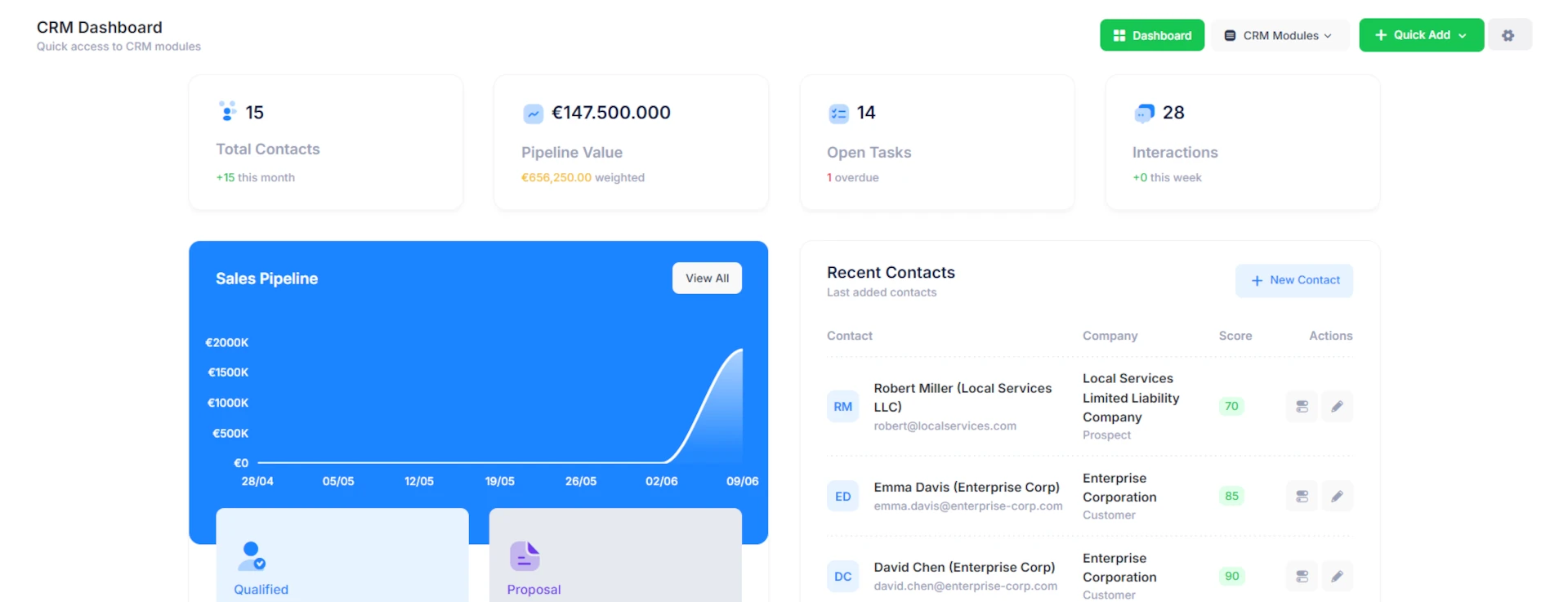Click the Company column header
This screenshot has width=1568, height=602.
click(1110, 336)
